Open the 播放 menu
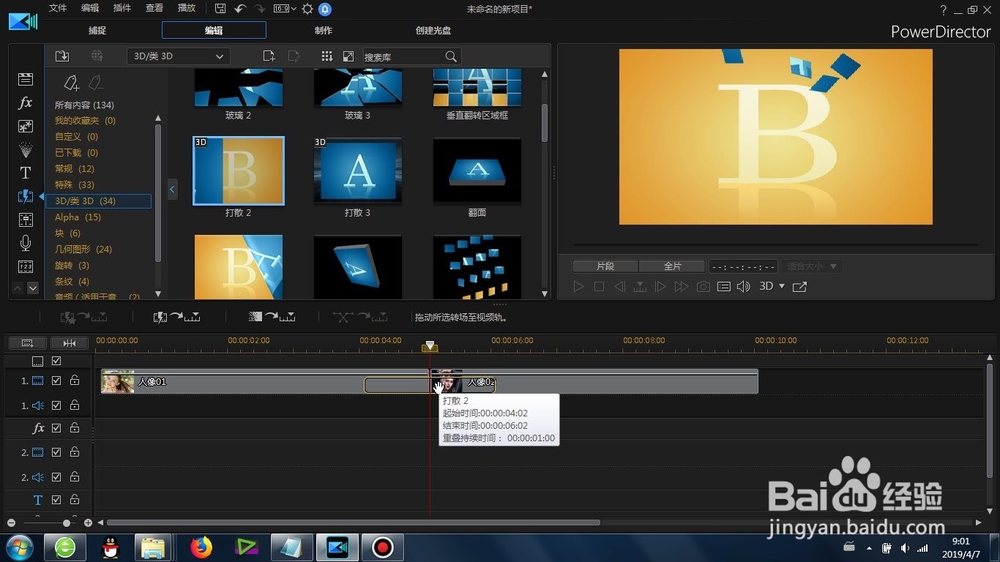 pyautogui.click(x=186, y=8)
